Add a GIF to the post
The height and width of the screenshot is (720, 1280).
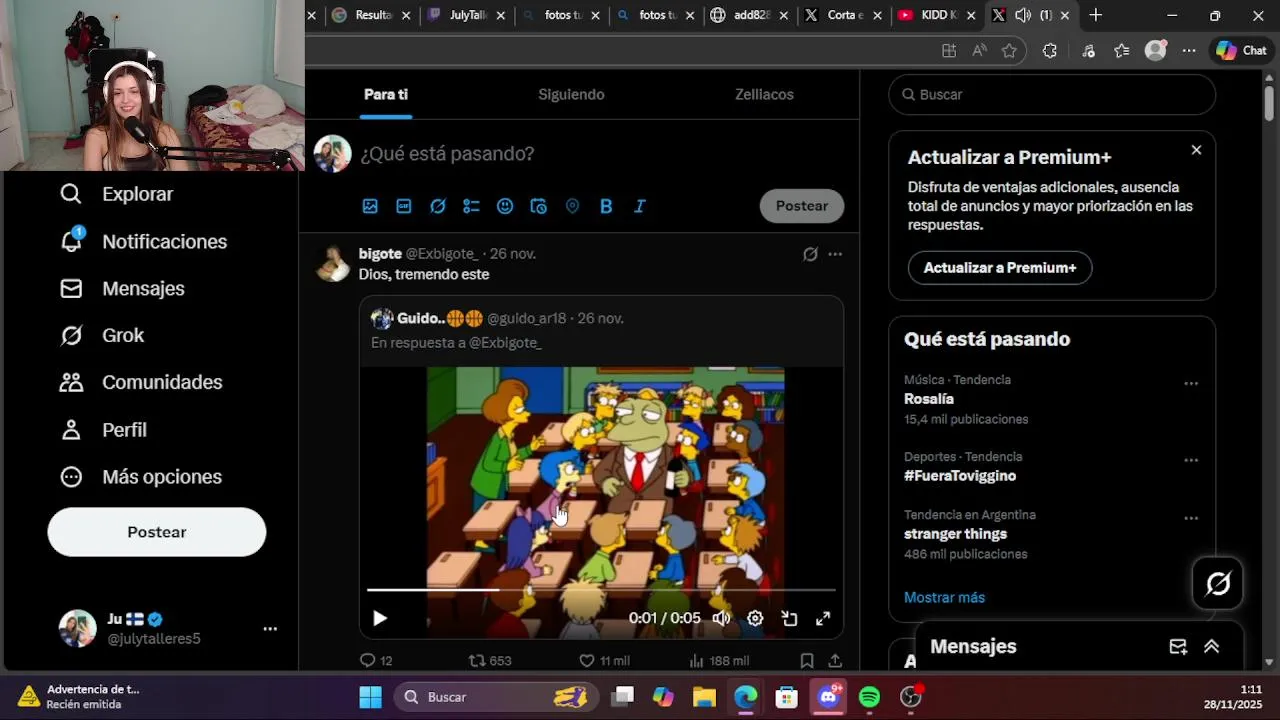(404, 206)
